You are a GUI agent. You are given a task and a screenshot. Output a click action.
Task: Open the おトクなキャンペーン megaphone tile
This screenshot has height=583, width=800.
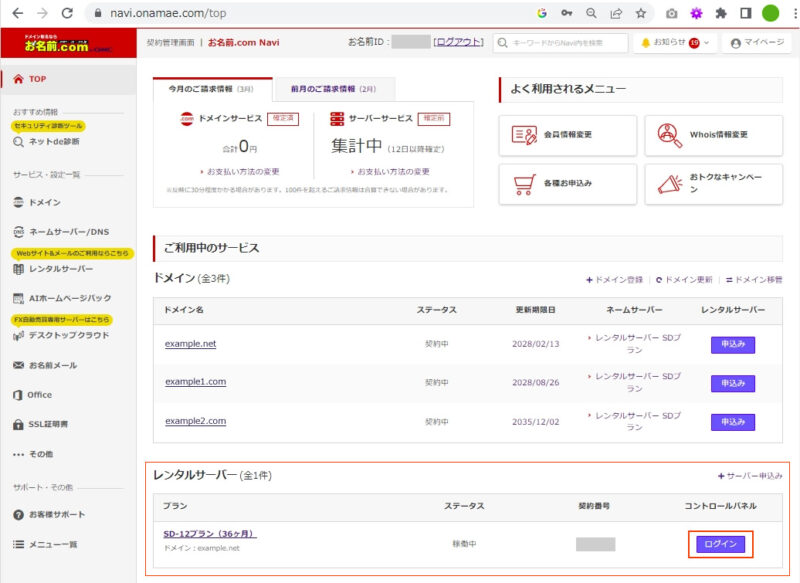click(x=713, y=184)
